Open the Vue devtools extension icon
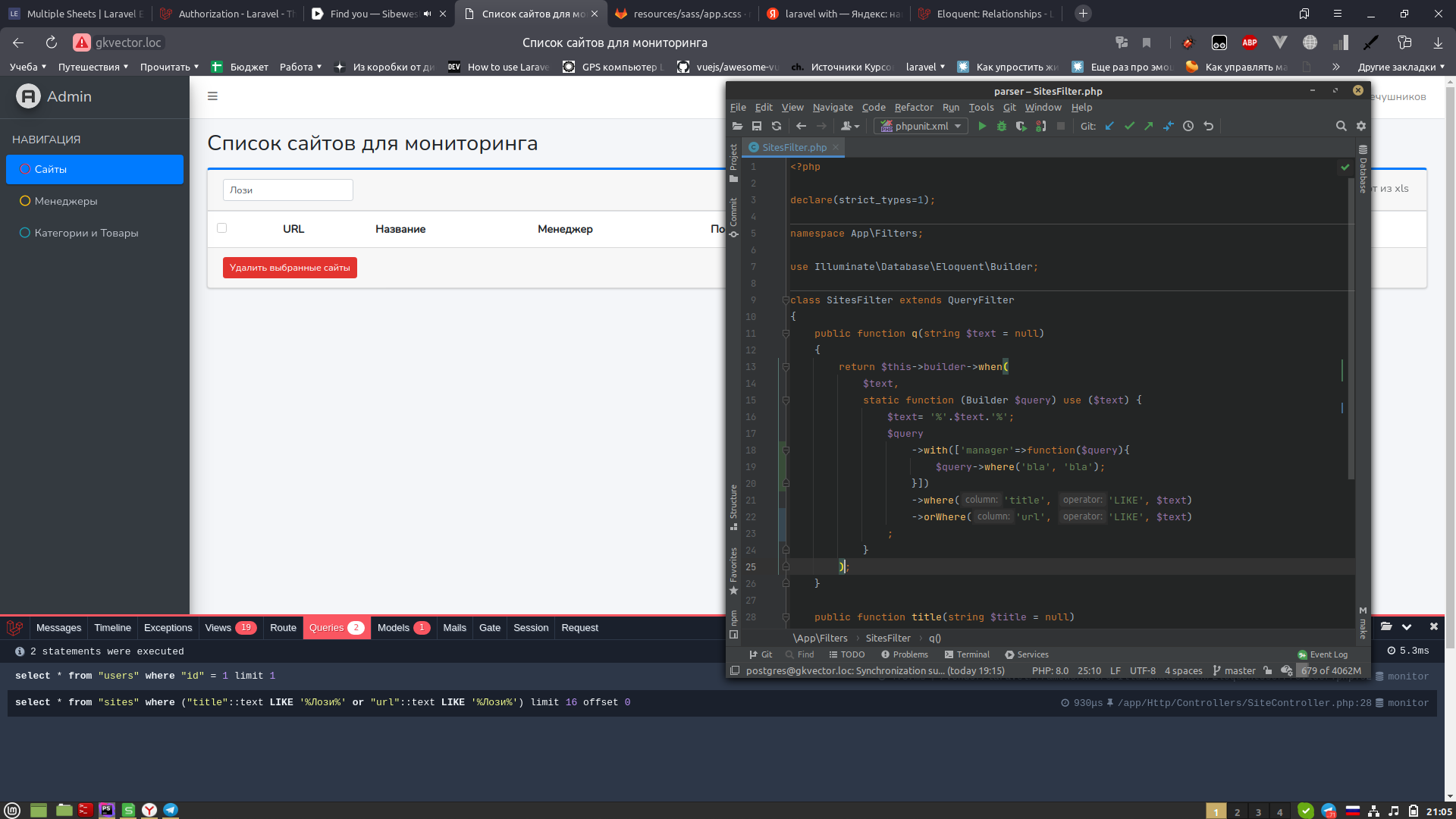Screen dimensions: 1456x819 coord(1280,42)
